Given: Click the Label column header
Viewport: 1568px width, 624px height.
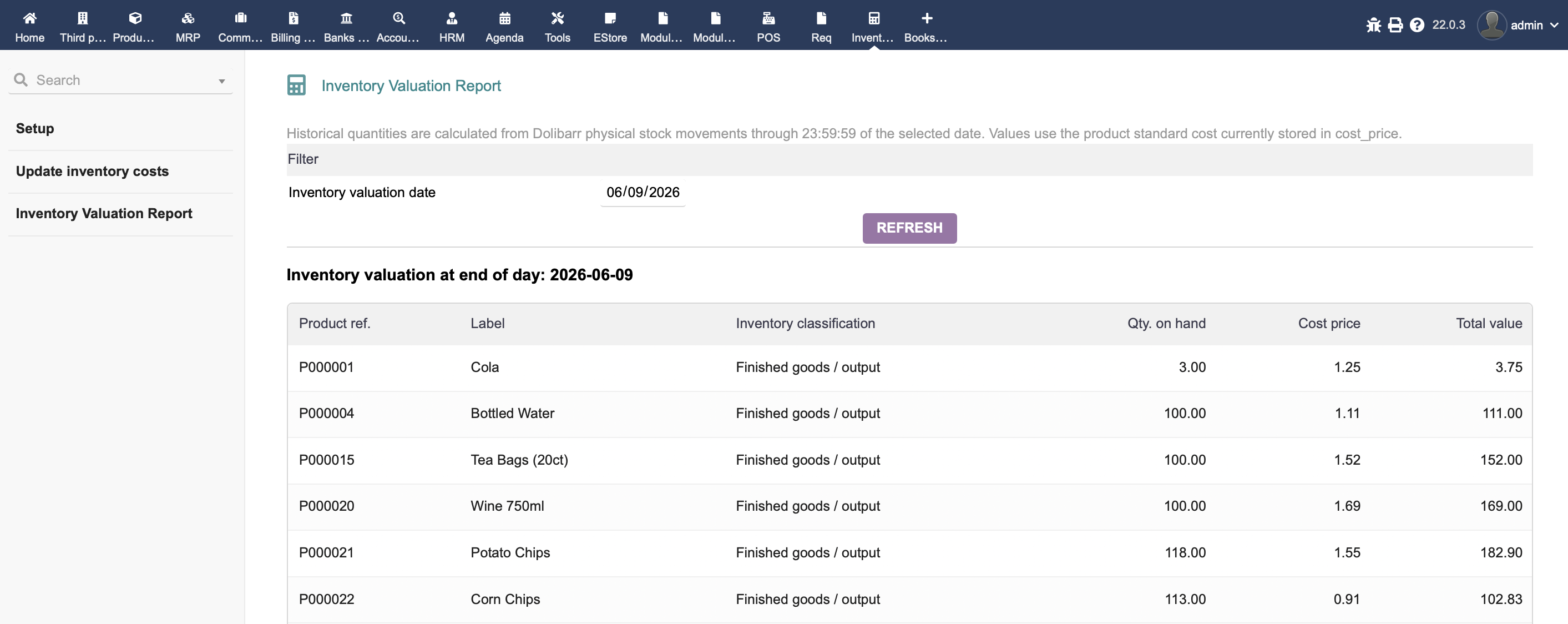Looking at the screenshot, I should pyautogui.click(x=488, y=323).
